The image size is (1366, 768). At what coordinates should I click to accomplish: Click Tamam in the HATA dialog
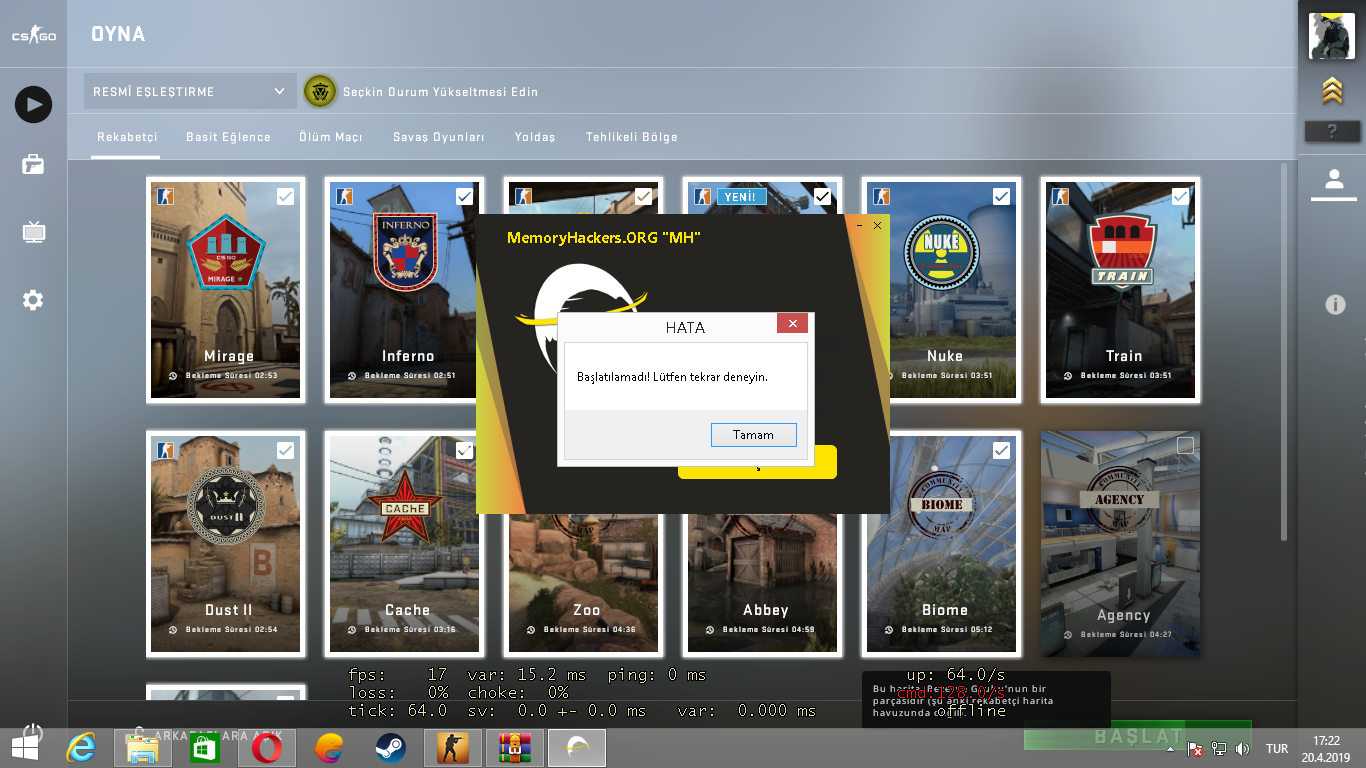click(x=754, y=435)
